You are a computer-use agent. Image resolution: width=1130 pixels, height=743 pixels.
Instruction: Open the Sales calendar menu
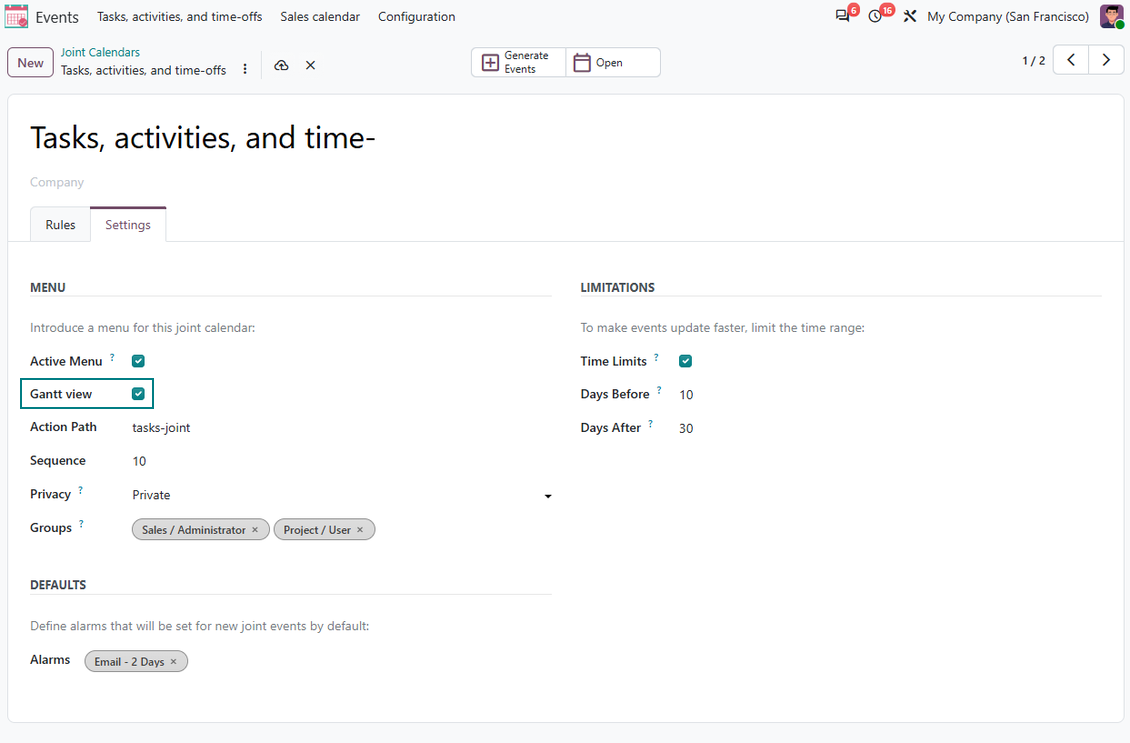click(x=320, y=17)
